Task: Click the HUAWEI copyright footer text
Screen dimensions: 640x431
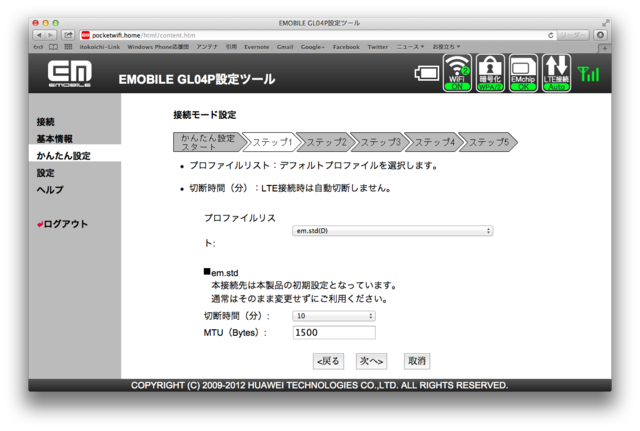Action: tap(320, 385)
